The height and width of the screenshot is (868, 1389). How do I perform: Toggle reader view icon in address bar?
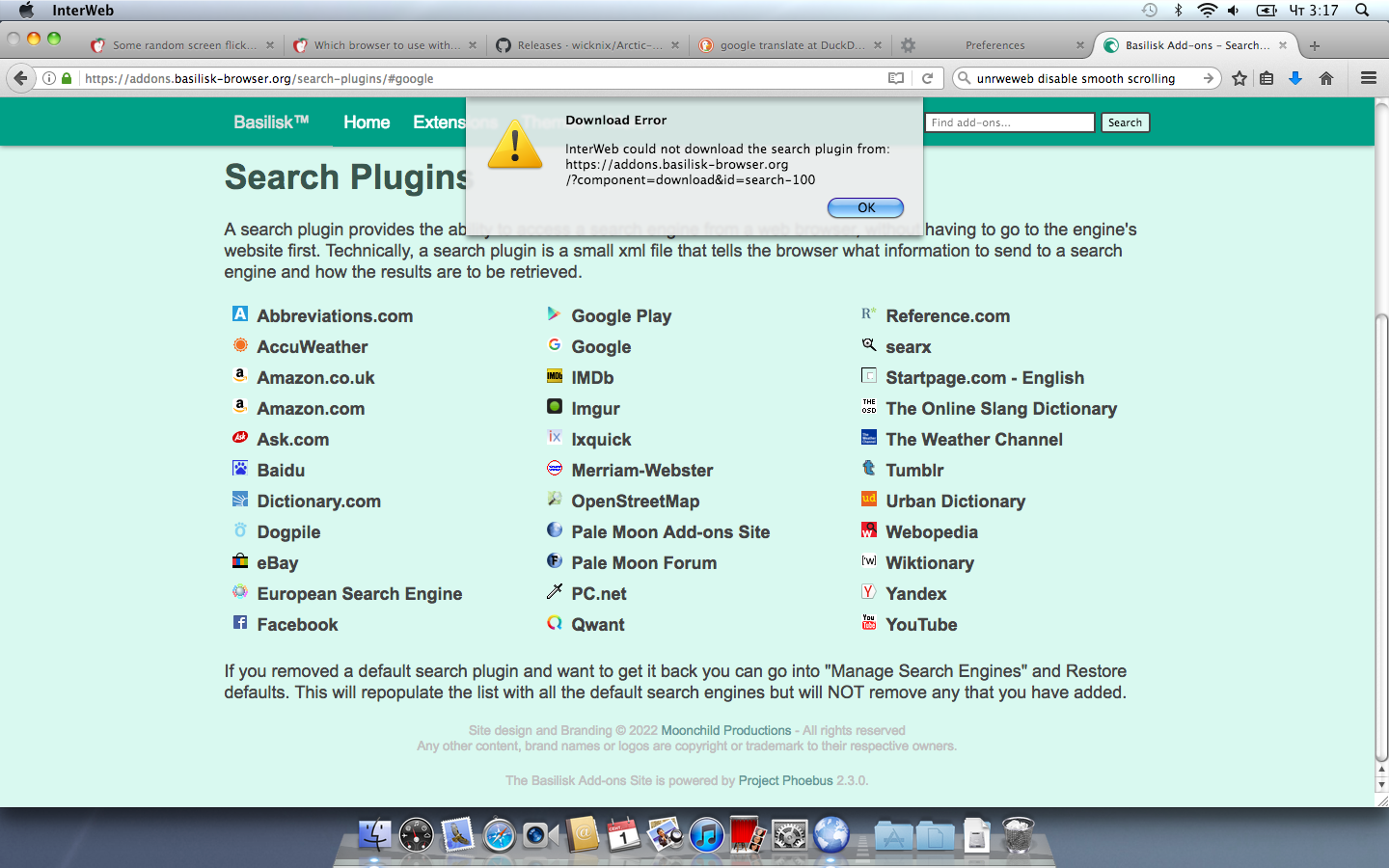(896, 78)
